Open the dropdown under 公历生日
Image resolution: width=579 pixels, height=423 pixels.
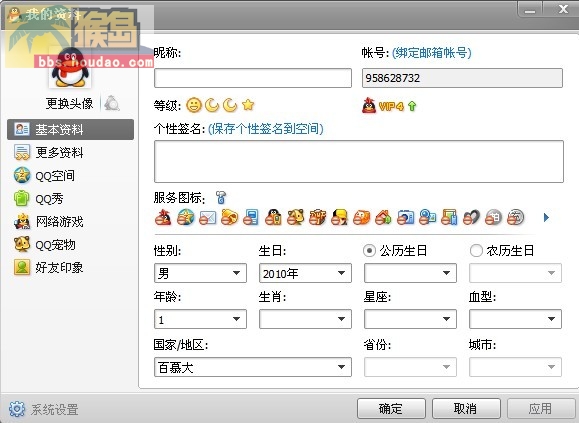pyautogui.click(x=410, y=273)
